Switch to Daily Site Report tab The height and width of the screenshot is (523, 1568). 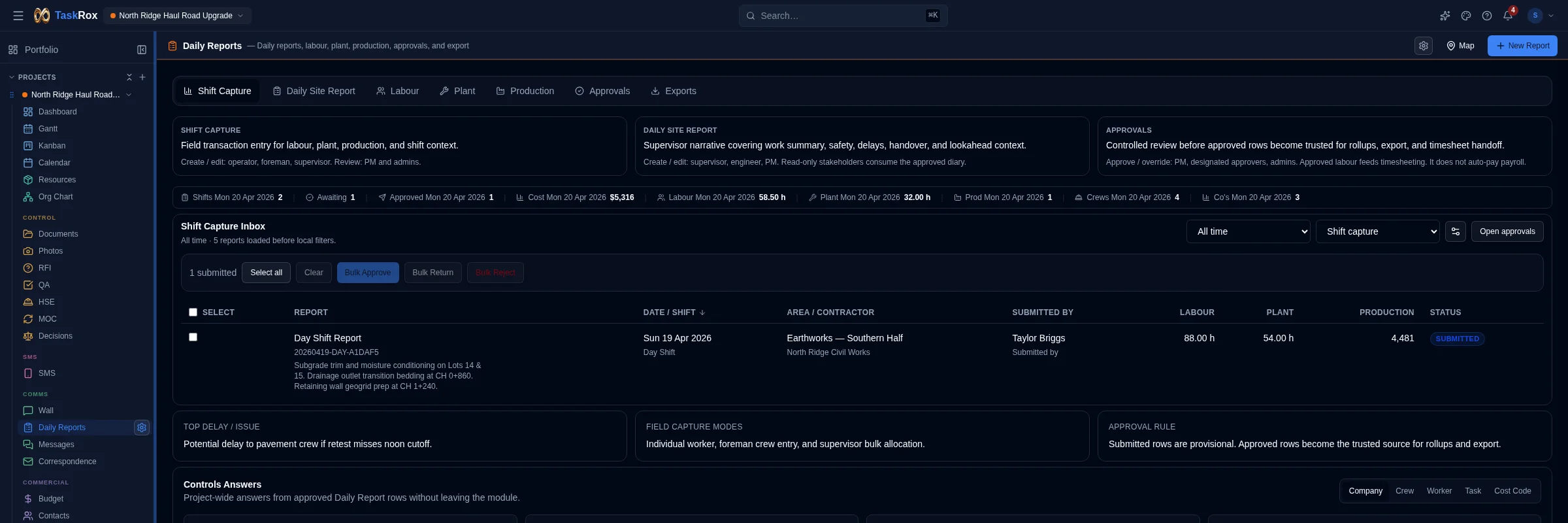tap(314, 91)
